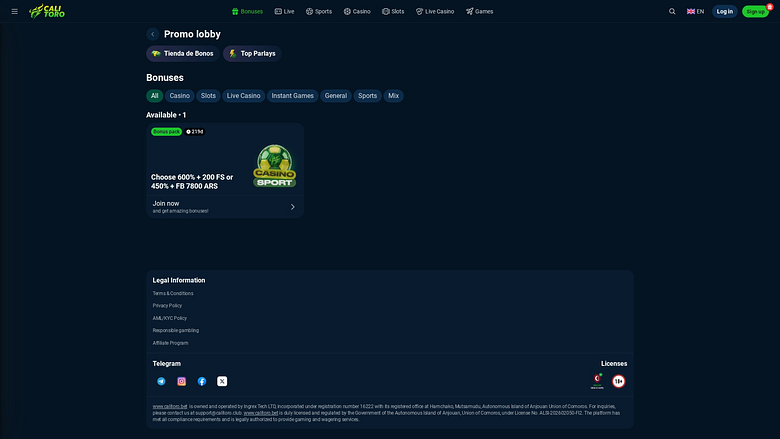Click the Casino Sport bonus image

275,166
